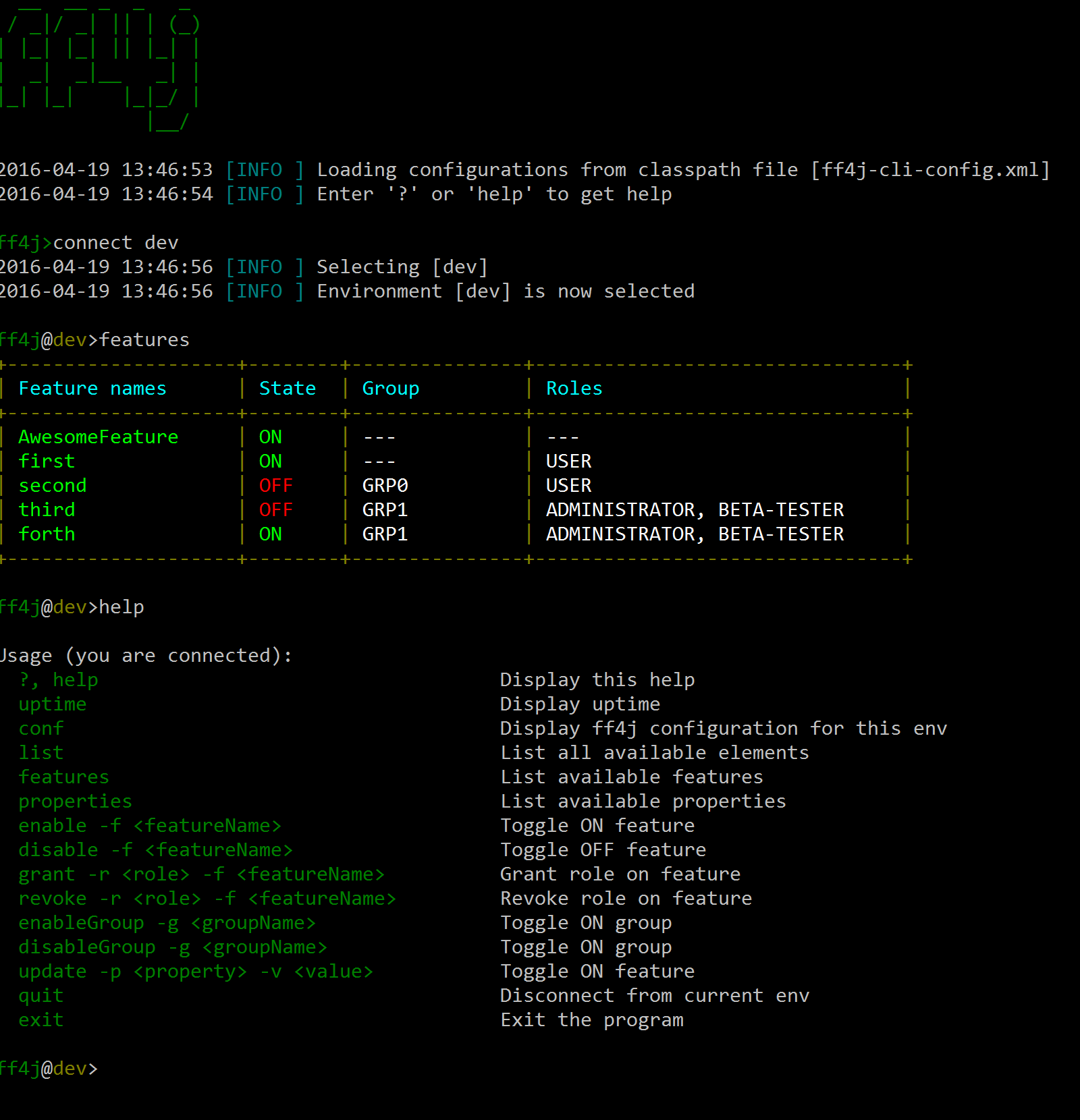Click the 'quit' command in help list
1080x1120 pixels.
41,996
